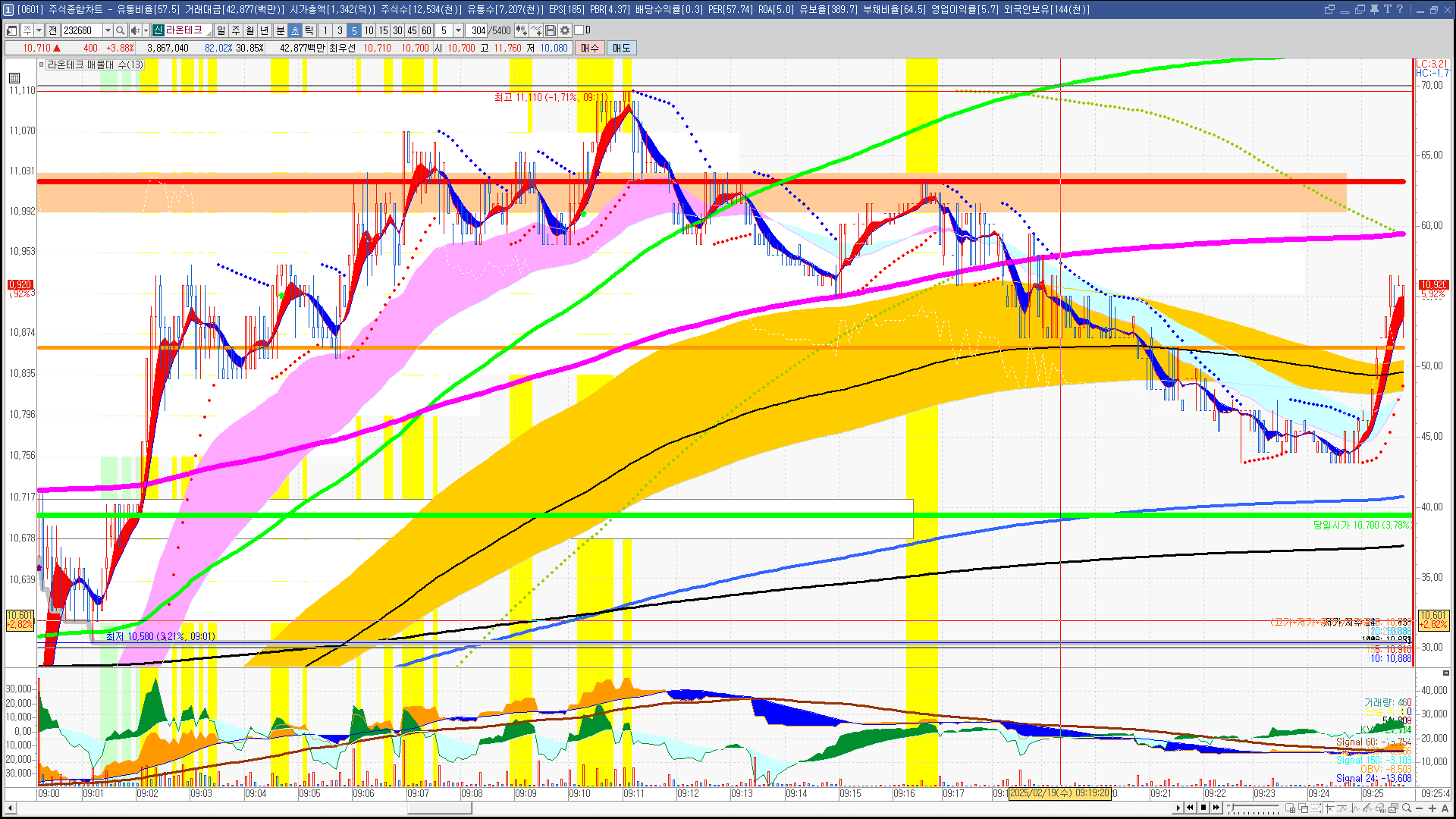Screen dimensions: 1456x819
Task: Click the speaker sound icon
Action: [134, 30]
